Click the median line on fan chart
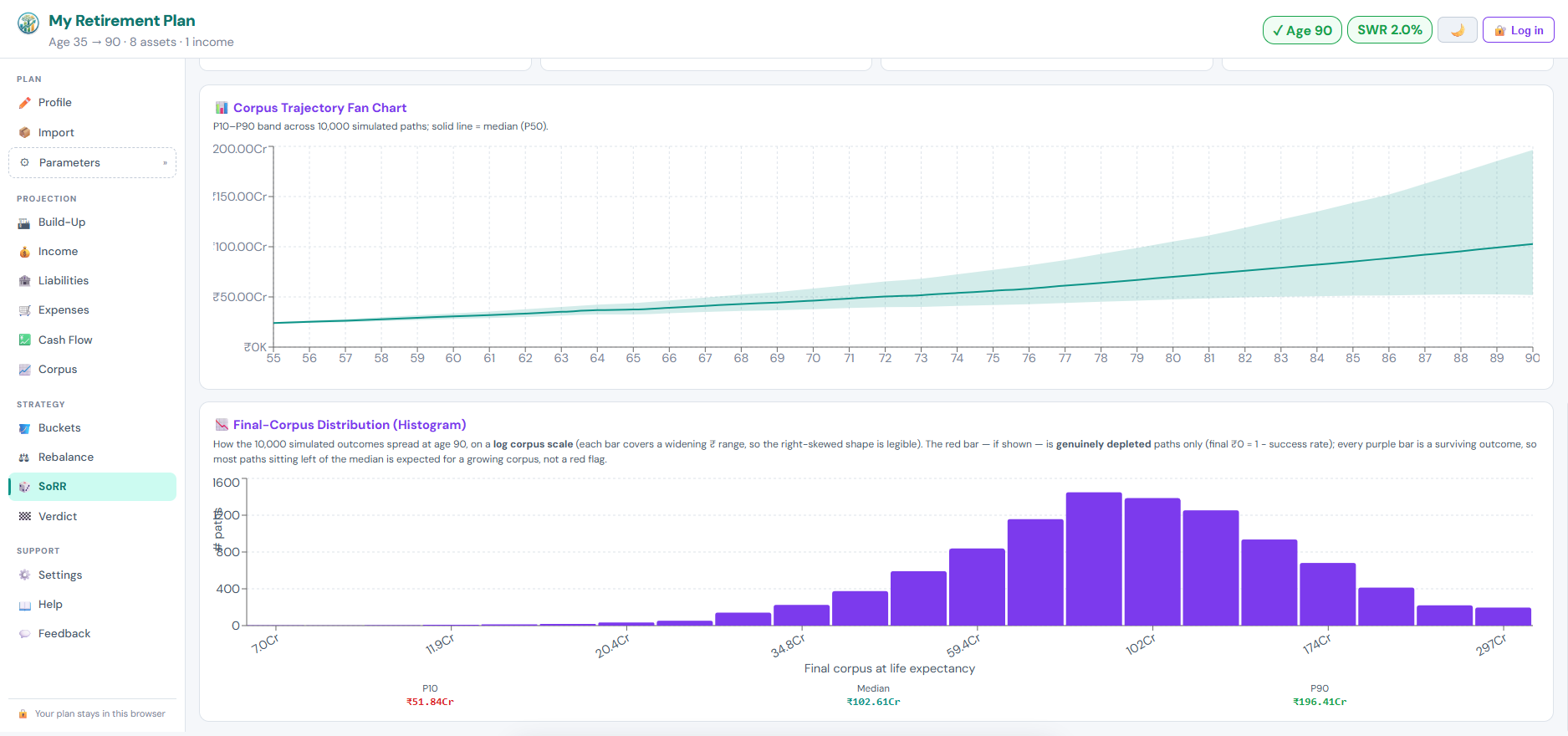This screenshot has height=736, width=1568. click(x=903, y=295)
